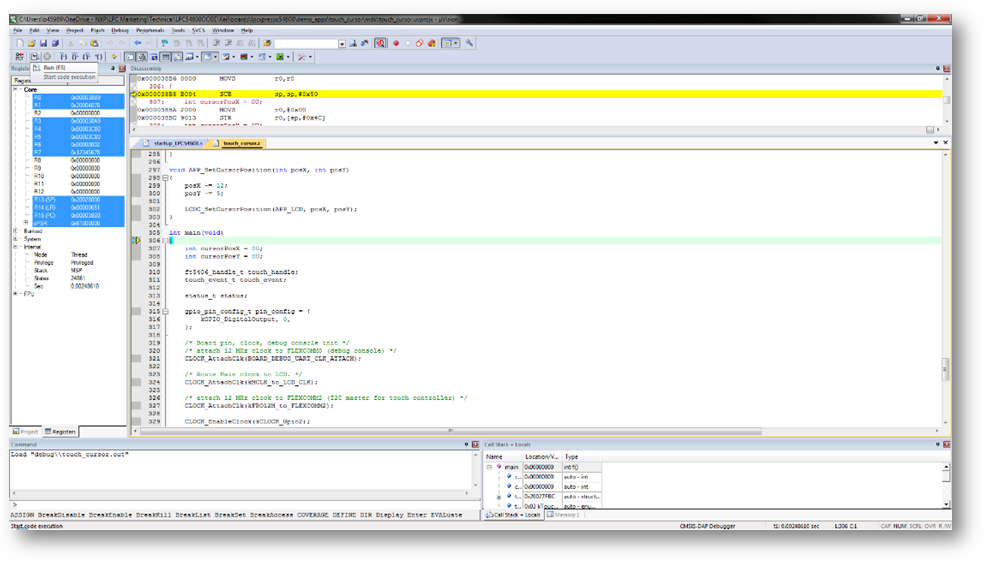This screenshot has width=985, height=569.
Task: Expand the Banked registers tree node
Action: coord(16,231)
